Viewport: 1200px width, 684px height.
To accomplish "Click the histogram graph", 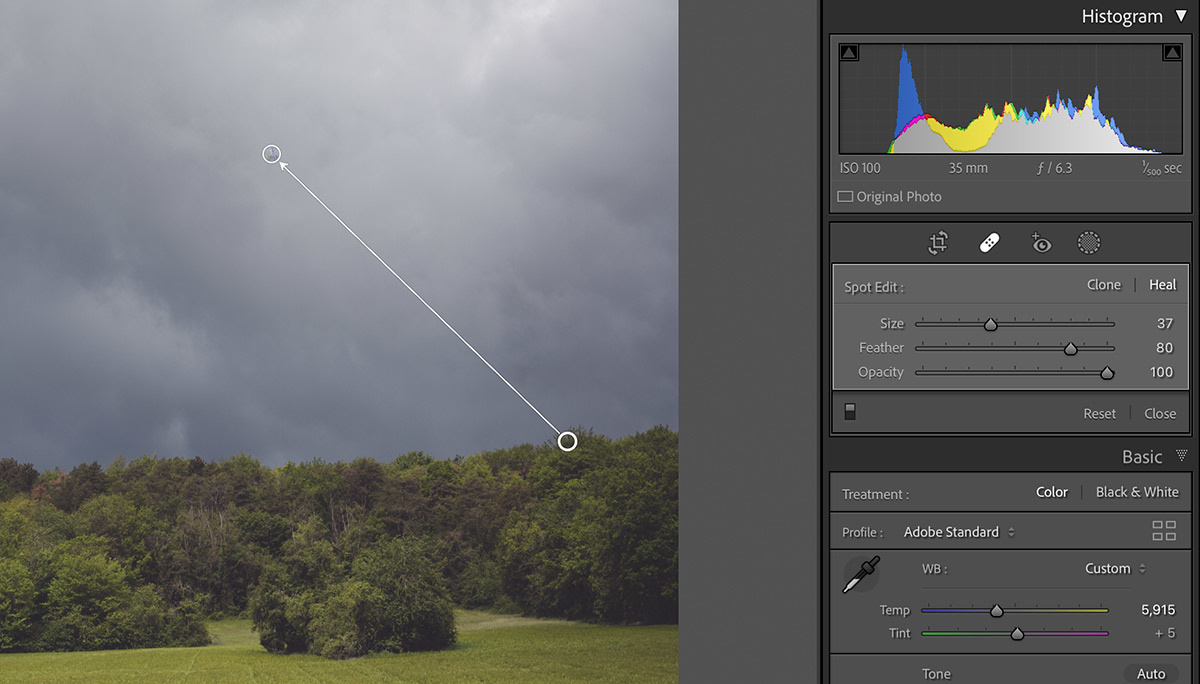I will 1010,98.
